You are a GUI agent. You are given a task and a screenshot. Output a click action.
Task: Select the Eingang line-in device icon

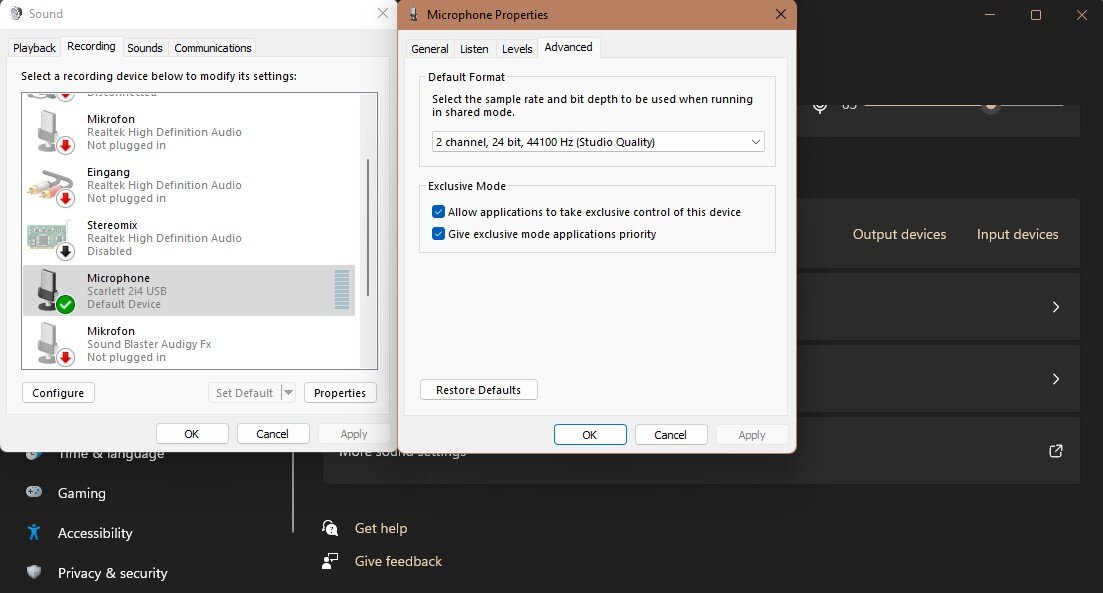coord(50,185)
